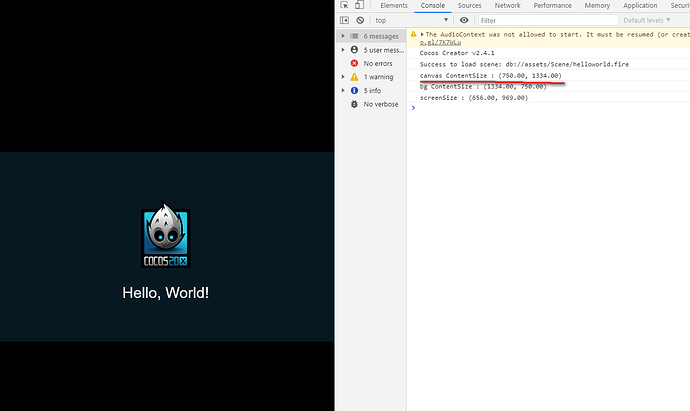Expand the 6 messages group
The width and height of the screenshot is (690, 411).
(x=343, y=36)
